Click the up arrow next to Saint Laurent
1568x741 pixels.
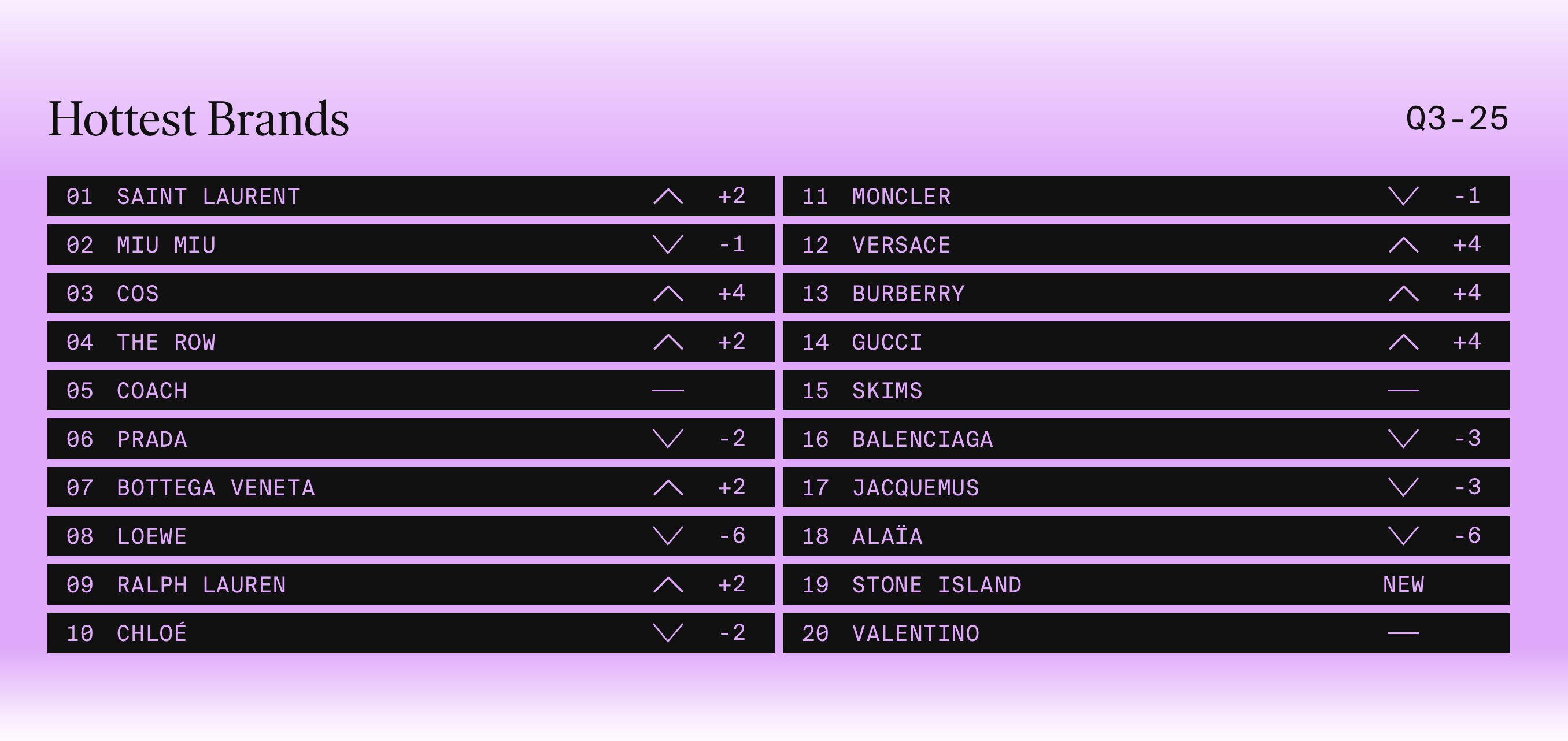[668, 197]
